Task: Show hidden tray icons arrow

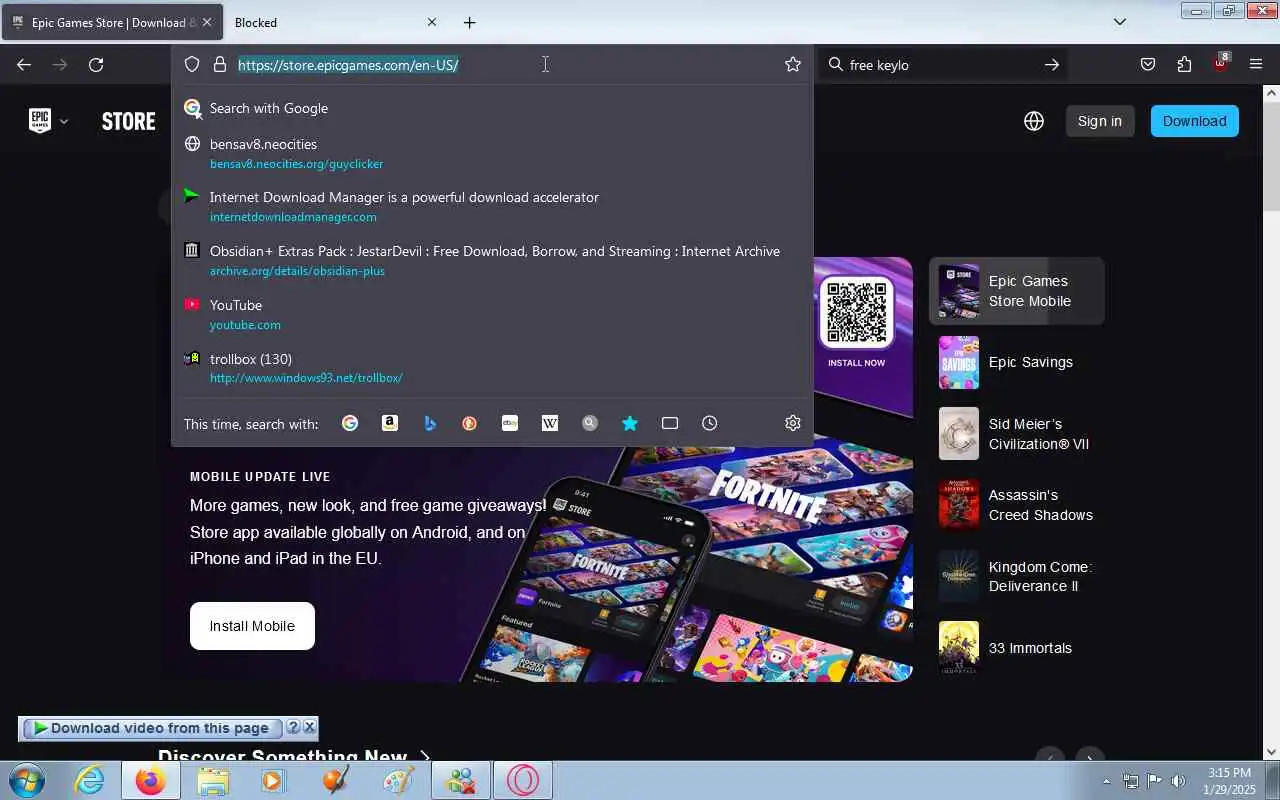Action: click(1106, 781)
